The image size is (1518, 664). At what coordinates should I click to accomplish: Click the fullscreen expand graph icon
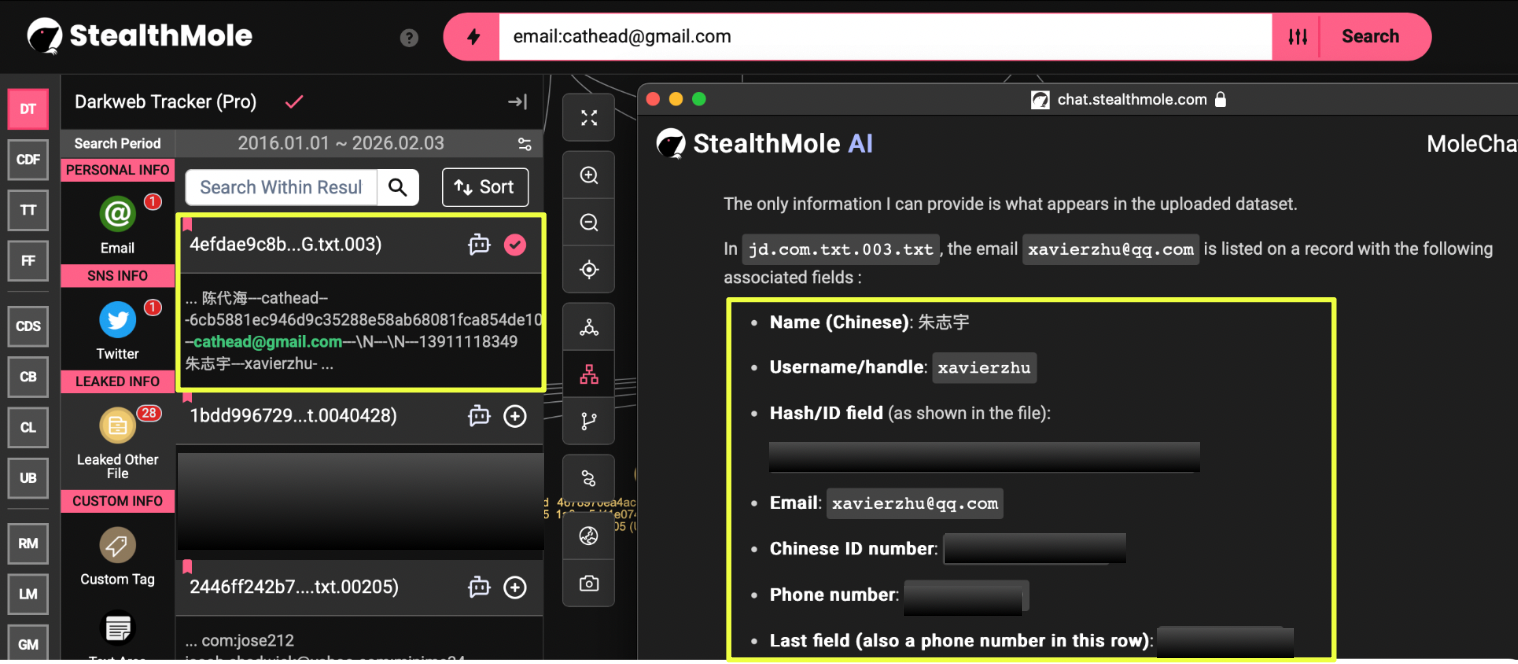tap(589, 118)
